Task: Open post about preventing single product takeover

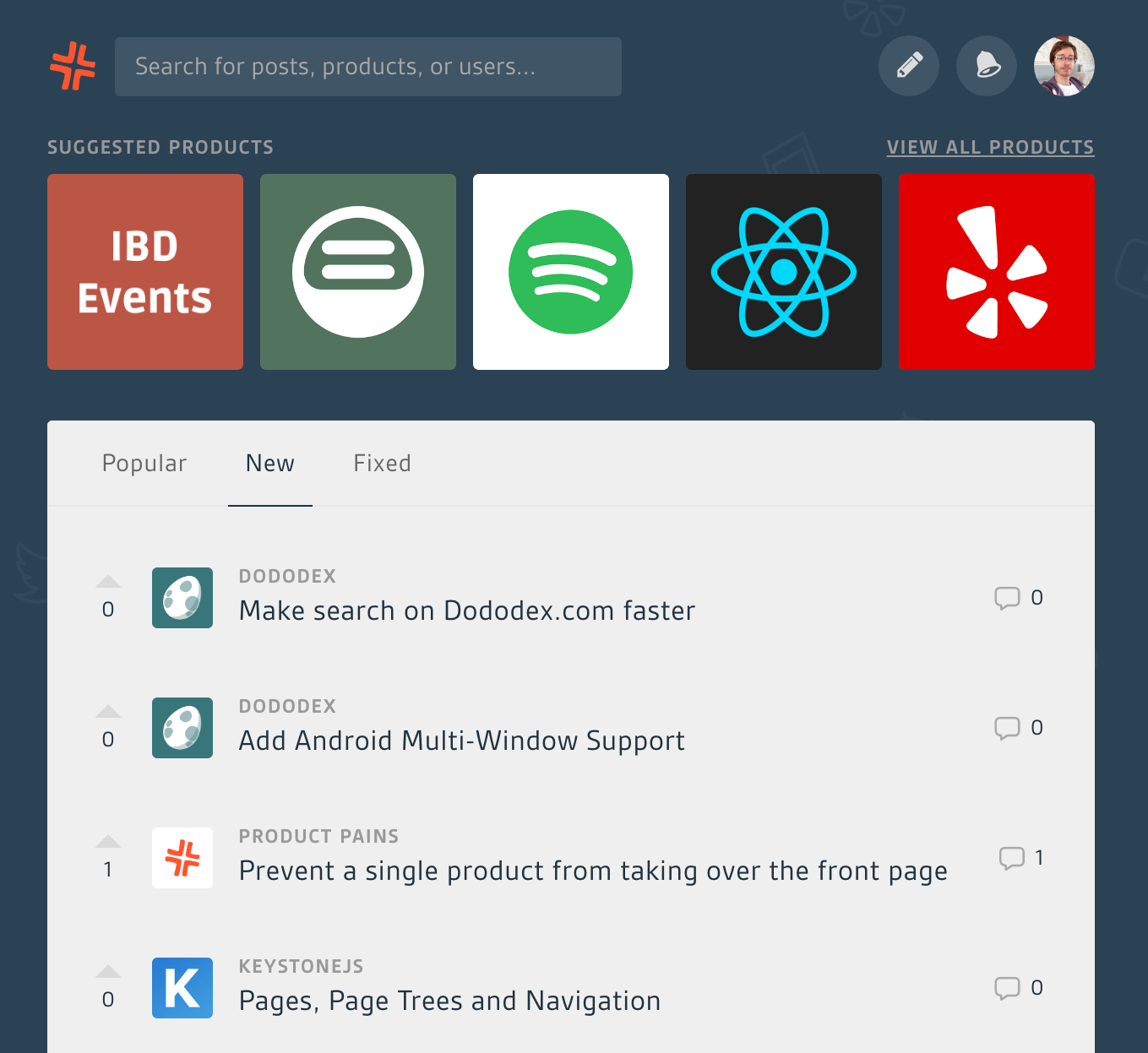Action: (x=593, y=871)
